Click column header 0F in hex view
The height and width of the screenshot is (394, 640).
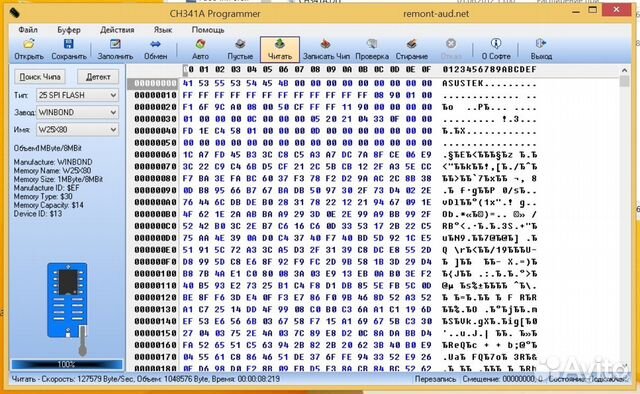[x=427, y=69]
